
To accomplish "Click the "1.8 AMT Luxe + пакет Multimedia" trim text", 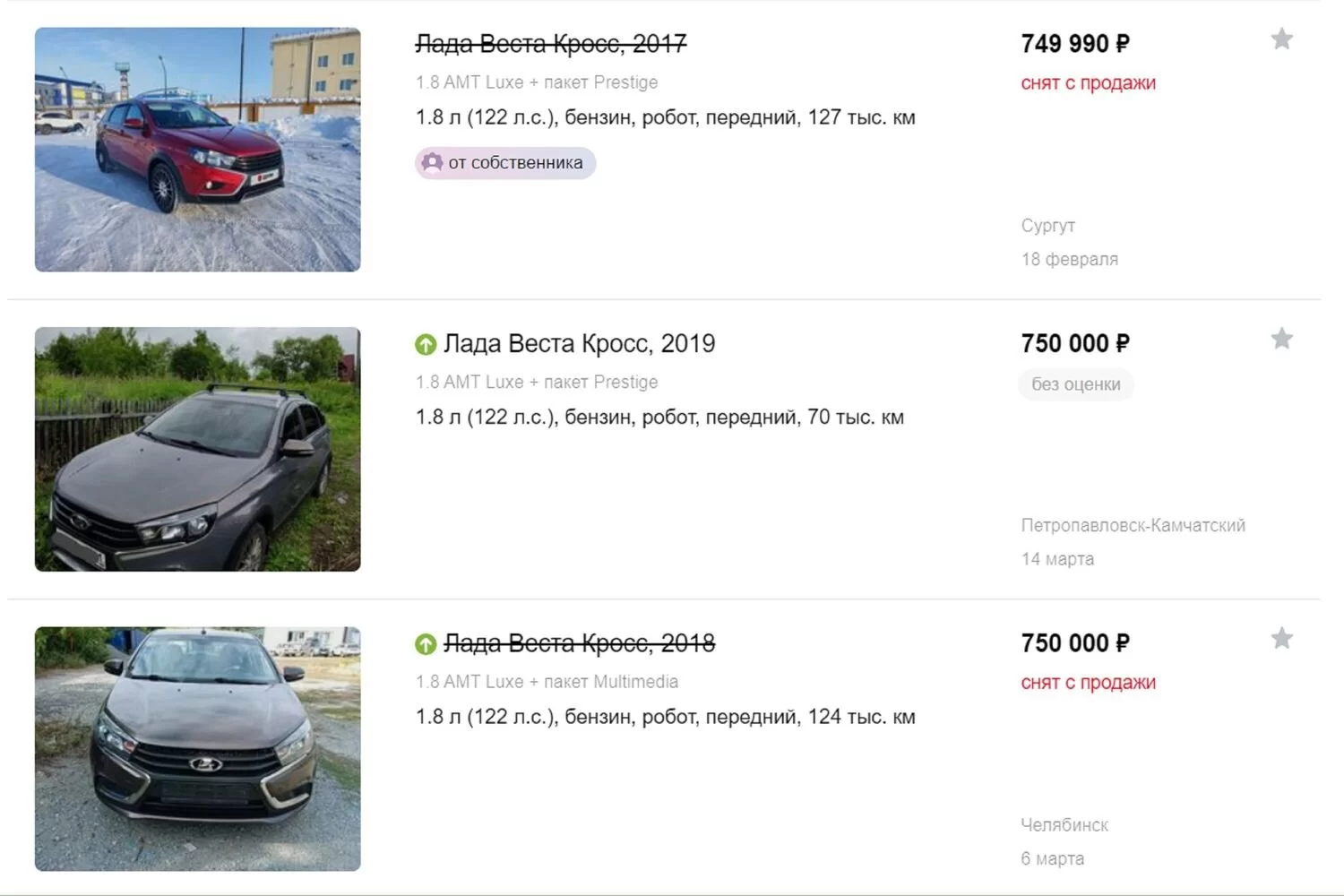I will click(x=547, y=682).
